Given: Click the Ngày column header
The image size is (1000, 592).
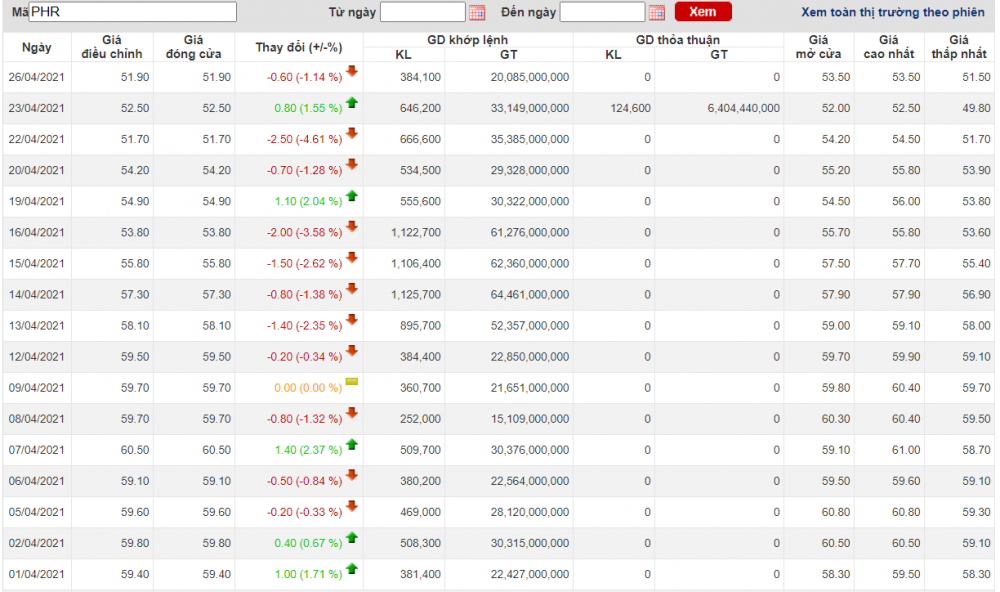Looking at the screenshot, I should (x=37, y=47).
